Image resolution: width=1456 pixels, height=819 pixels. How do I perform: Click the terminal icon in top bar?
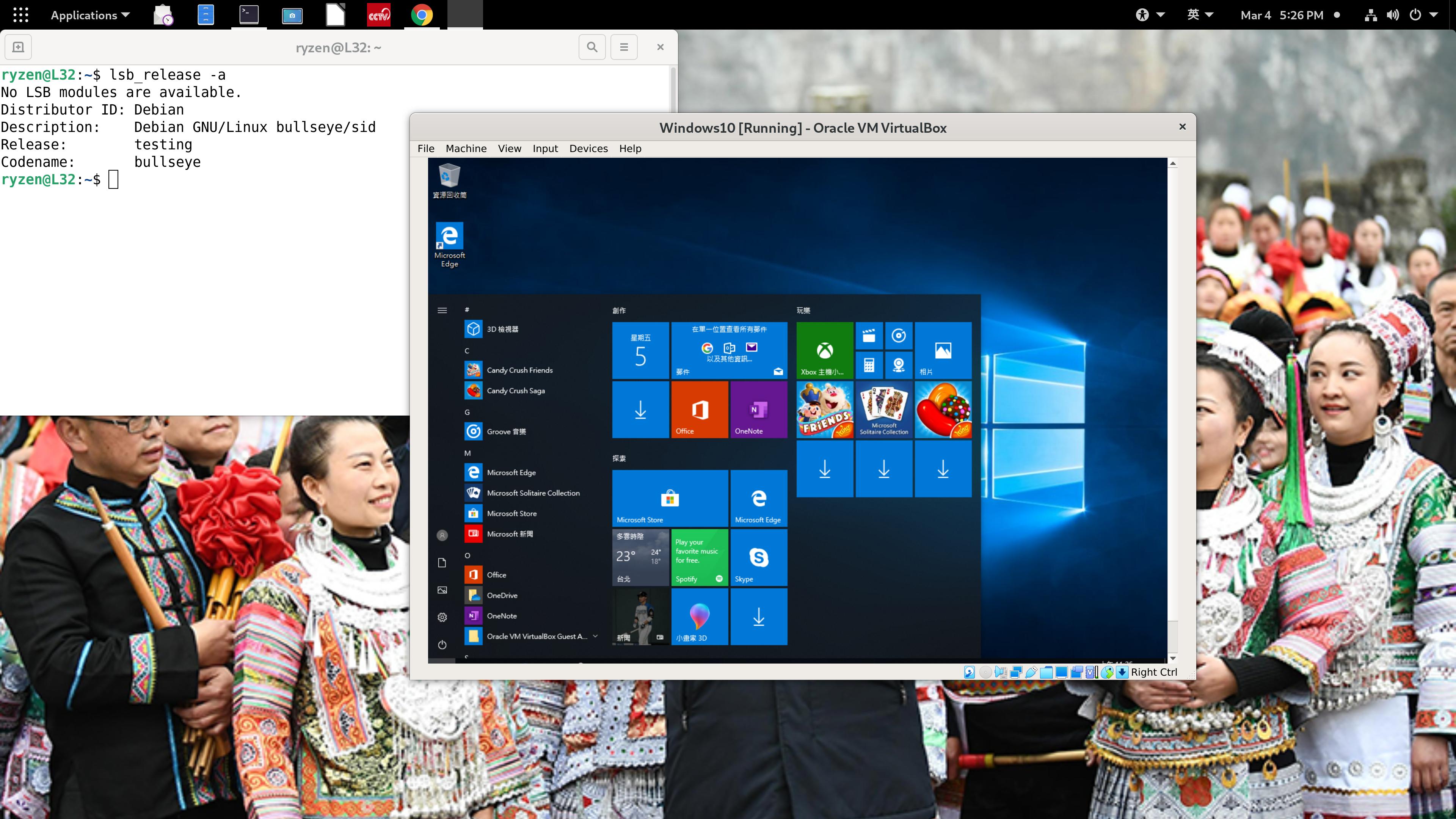pyautogui.click(x=249, y=15)
